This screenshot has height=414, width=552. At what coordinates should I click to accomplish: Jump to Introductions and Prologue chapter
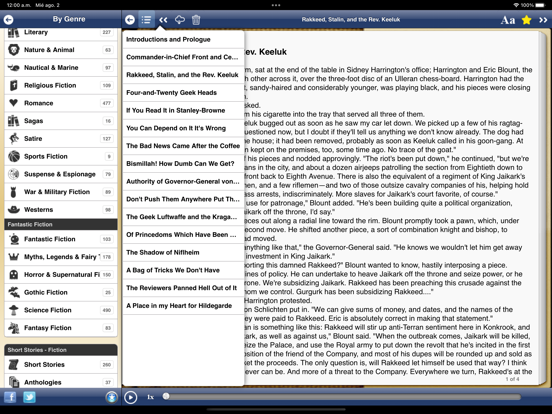tap(183, 39)
